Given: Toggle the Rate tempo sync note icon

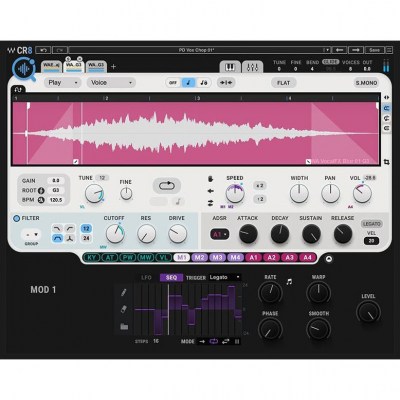Looking at the screenshot, I should click(289, 282).
